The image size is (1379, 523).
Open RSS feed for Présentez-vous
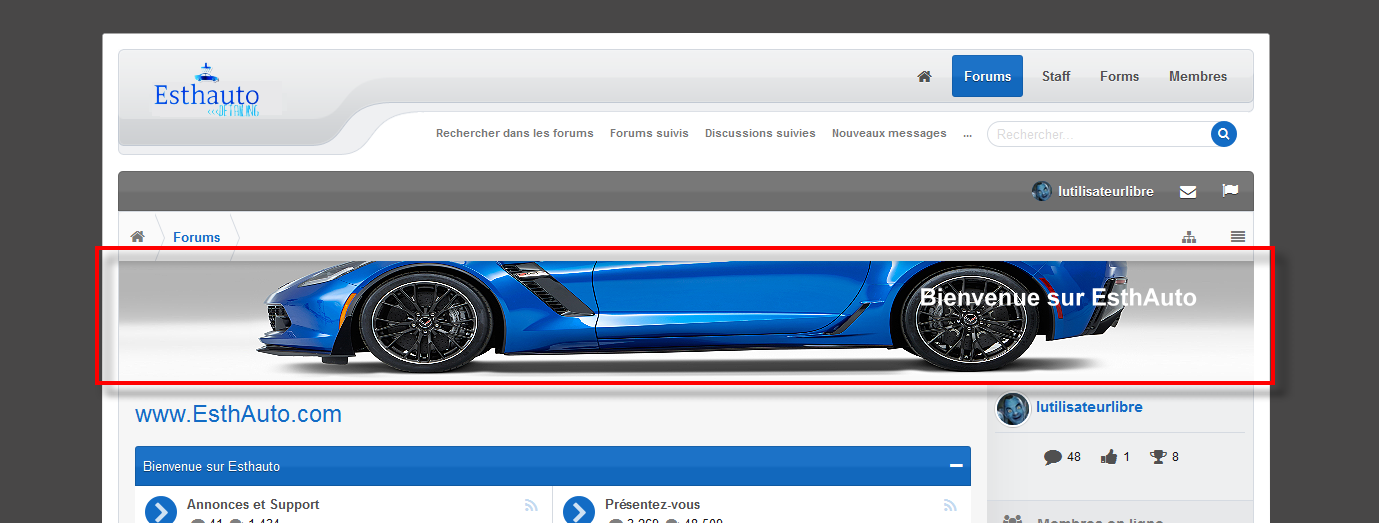click(949, 506)
